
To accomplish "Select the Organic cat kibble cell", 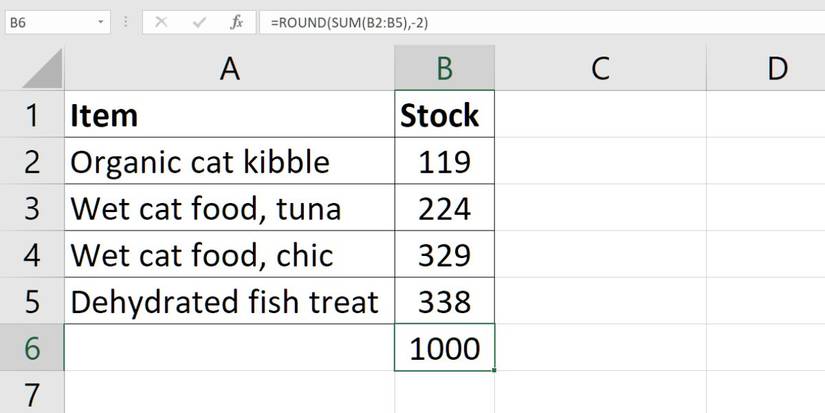I will click(230, 162).
